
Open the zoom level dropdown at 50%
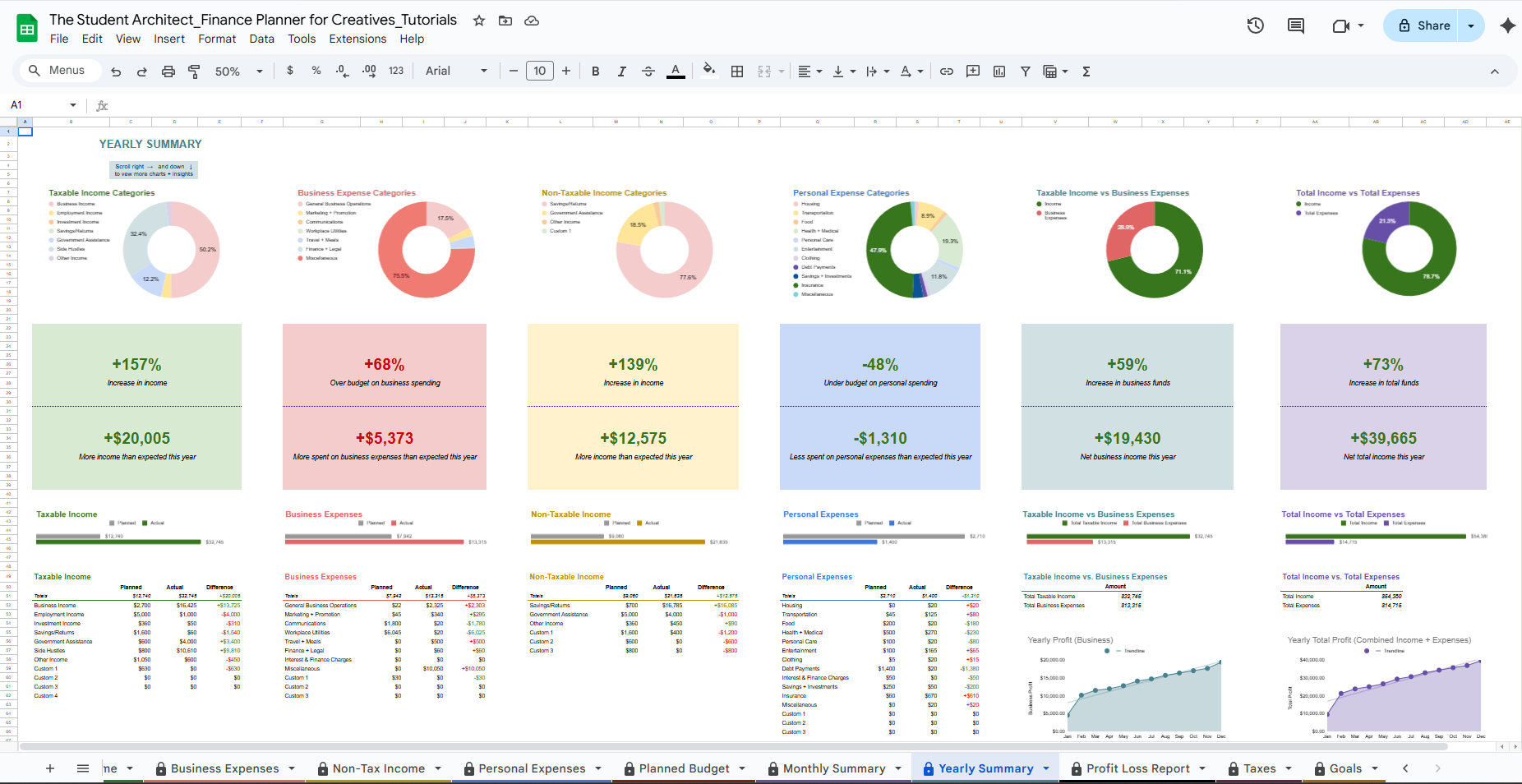(x=238, y=71)
